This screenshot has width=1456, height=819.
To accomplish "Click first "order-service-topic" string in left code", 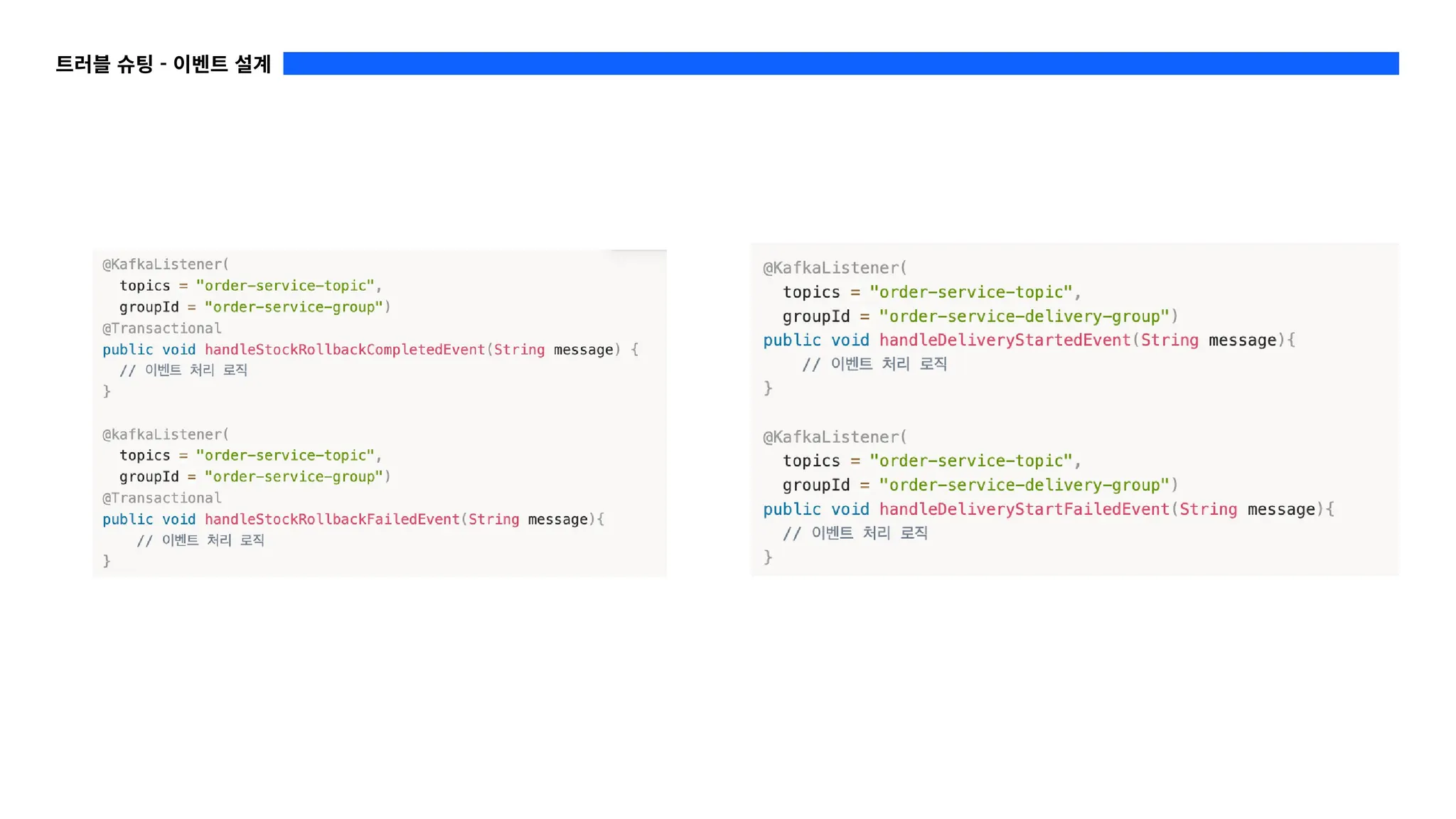I will coord(284,286).
